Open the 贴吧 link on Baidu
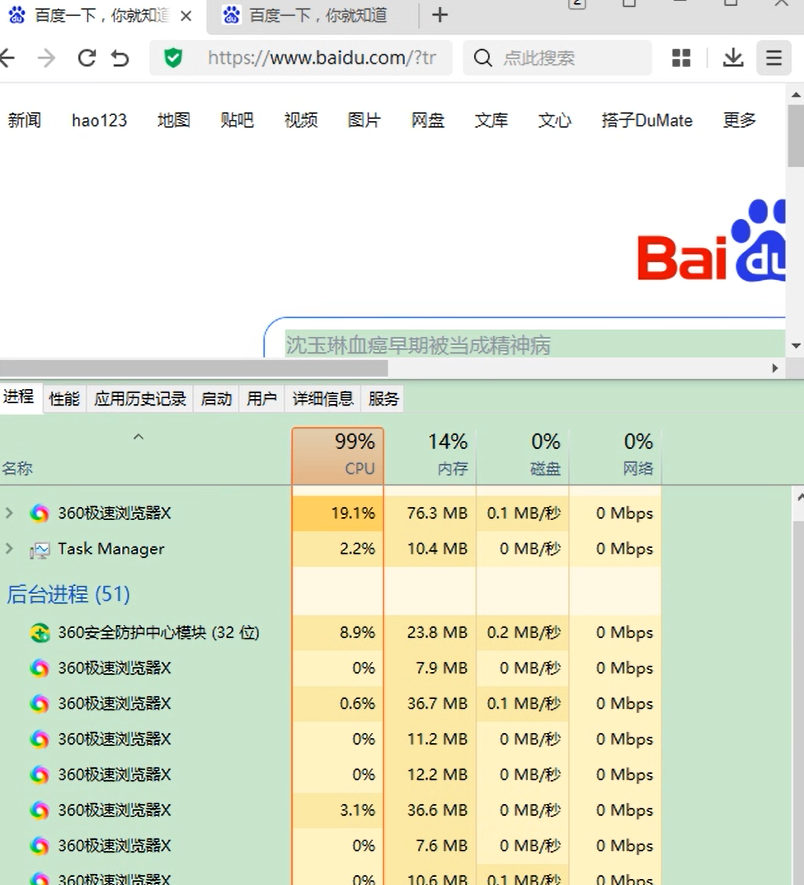The width and height of the screenshot is (804, 885). (237, 120)
